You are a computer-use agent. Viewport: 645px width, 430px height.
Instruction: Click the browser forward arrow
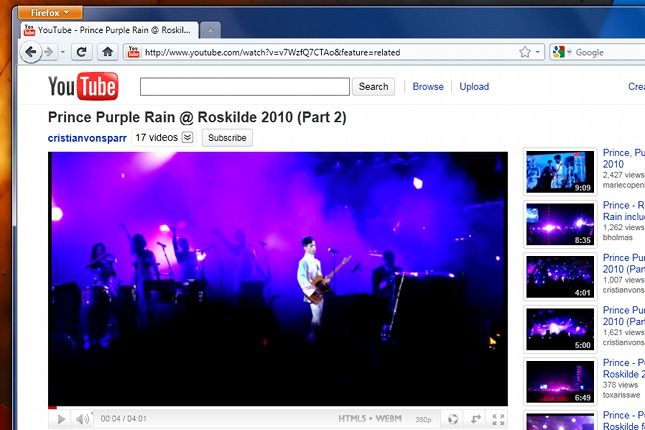49,52
